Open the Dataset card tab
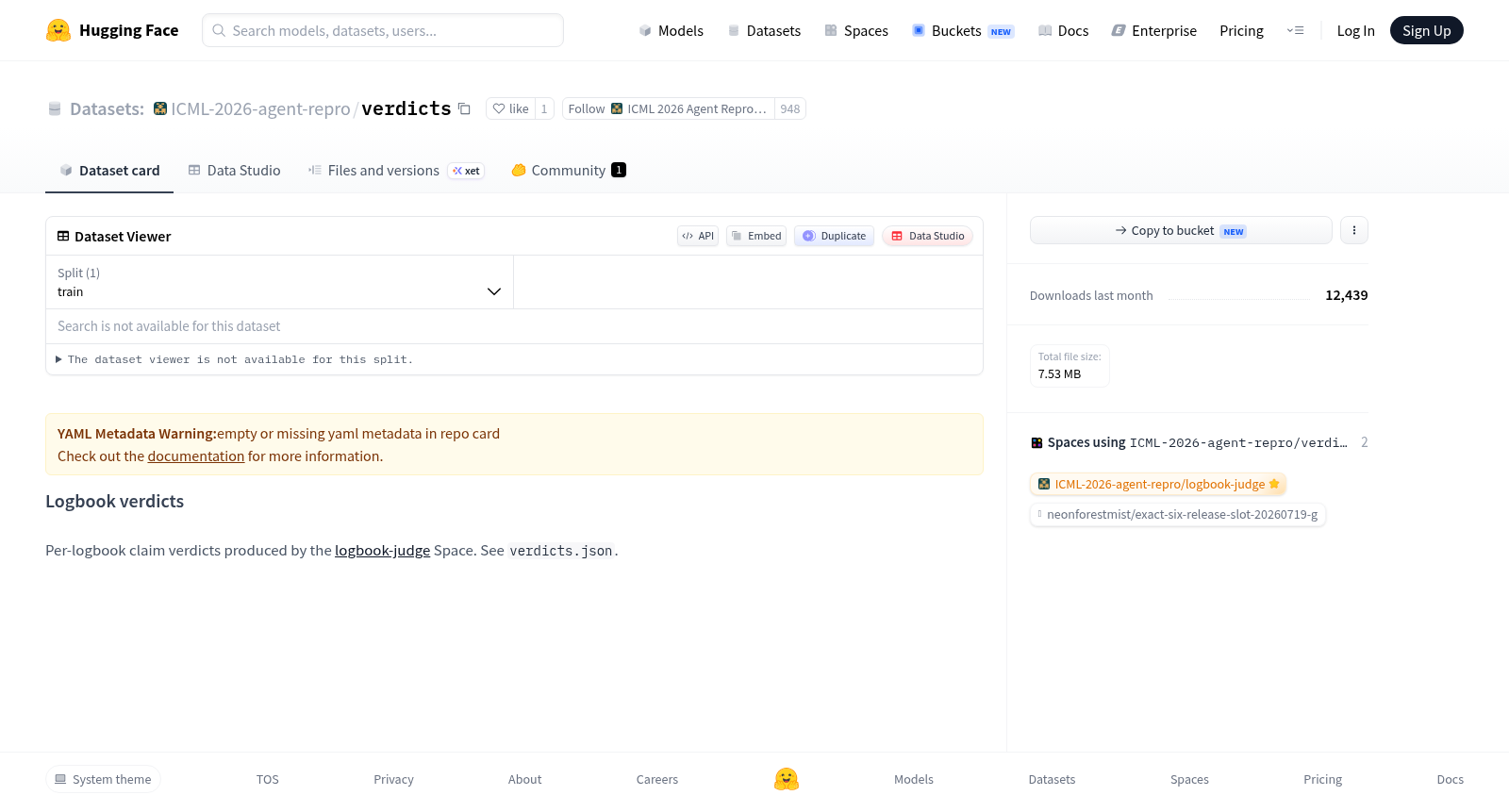 [109, 170]
